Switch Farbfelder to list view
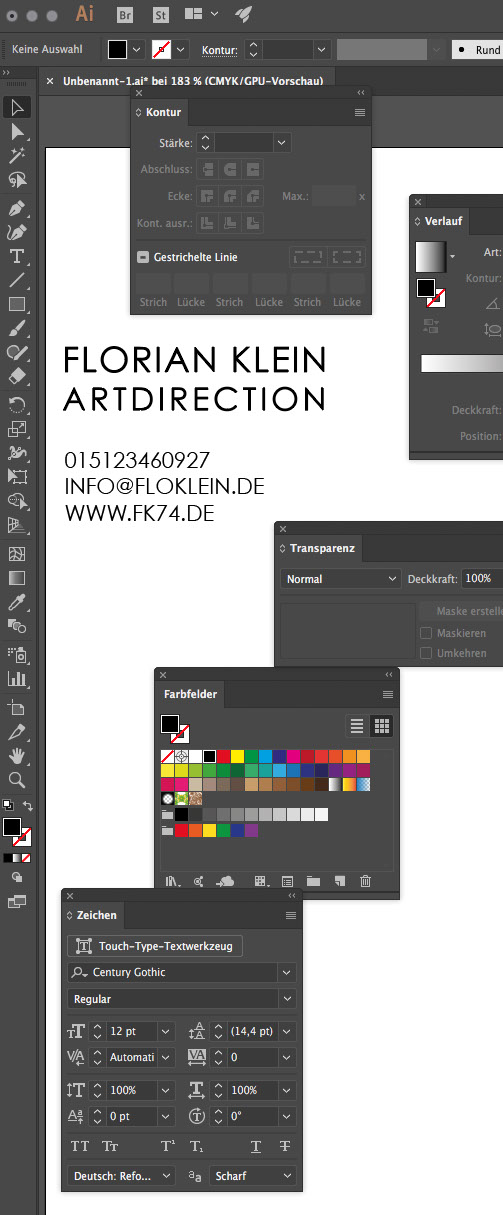This screenshot has width=503, height=1215. pyautogui.click(x=356, y=726)
